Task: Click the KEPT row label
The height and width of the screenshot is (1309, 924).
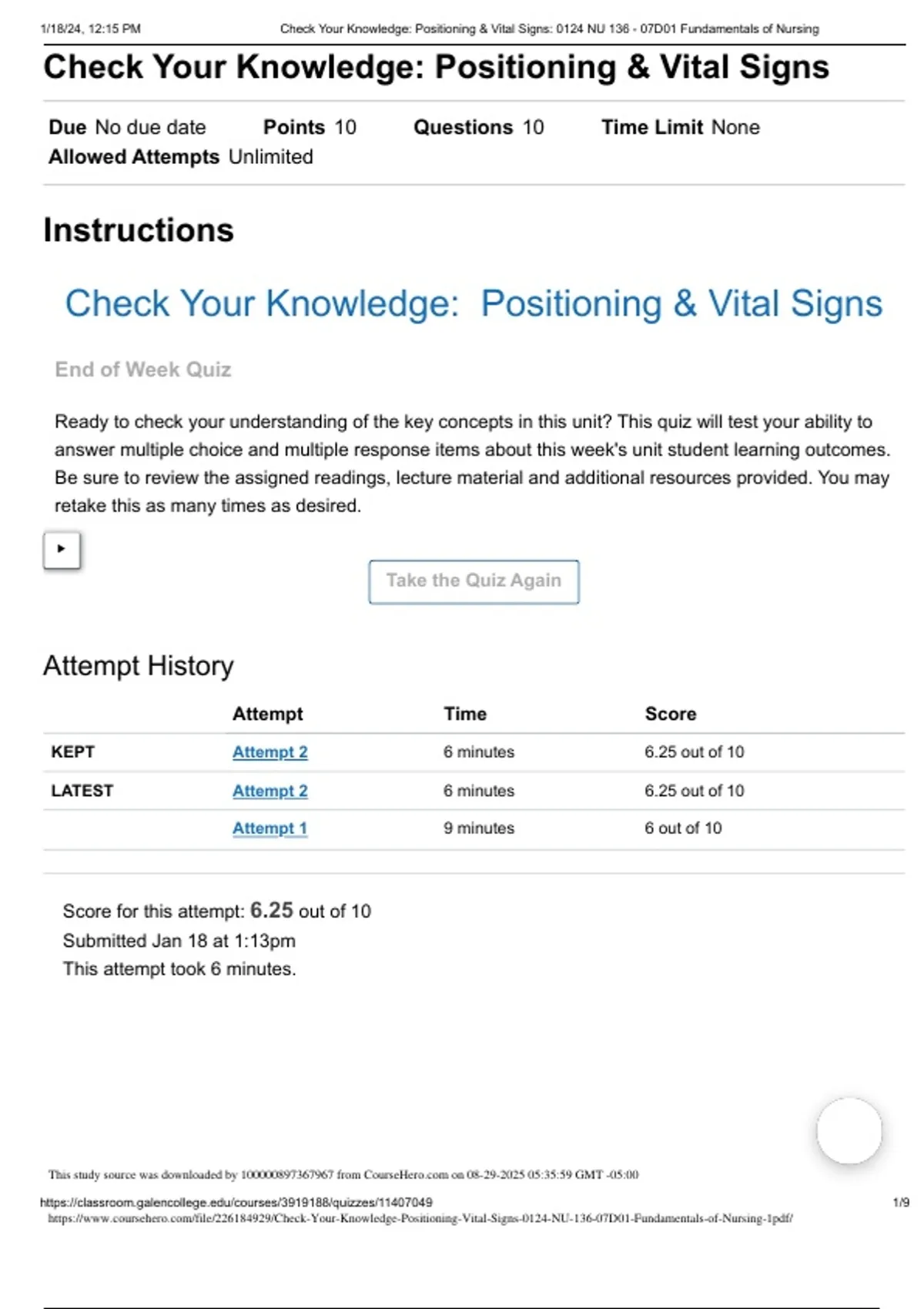Action: [72, 752]
